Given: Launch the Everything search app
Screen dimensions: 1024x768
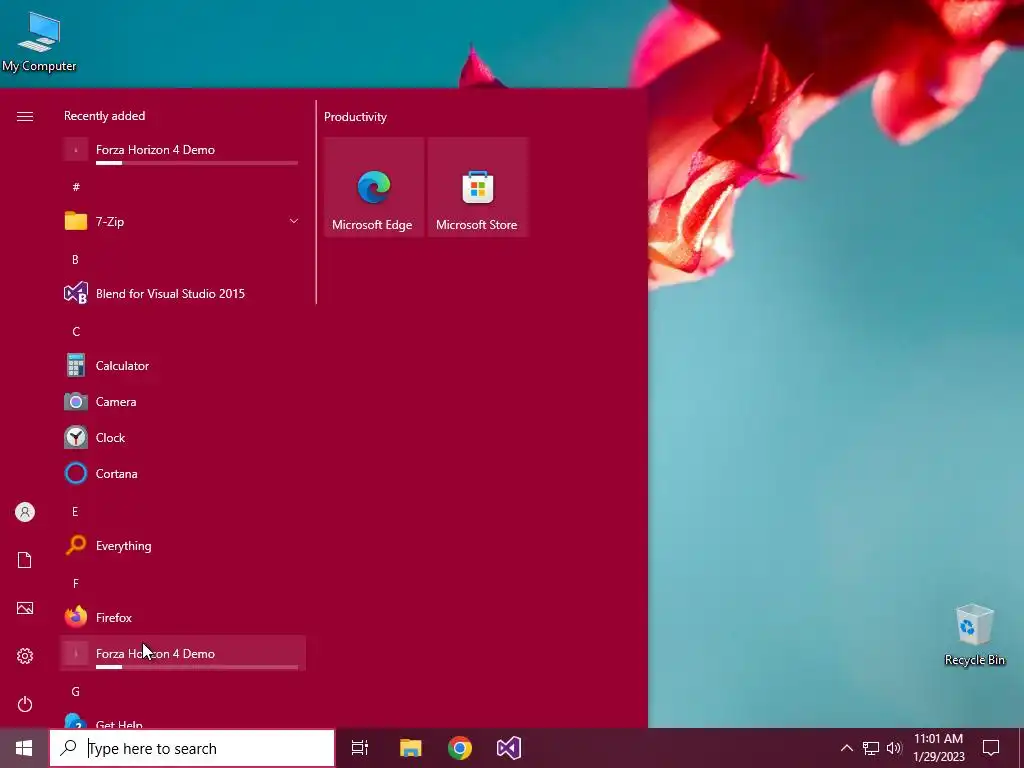Looking at the screenshot, I should tap(183, 545).
